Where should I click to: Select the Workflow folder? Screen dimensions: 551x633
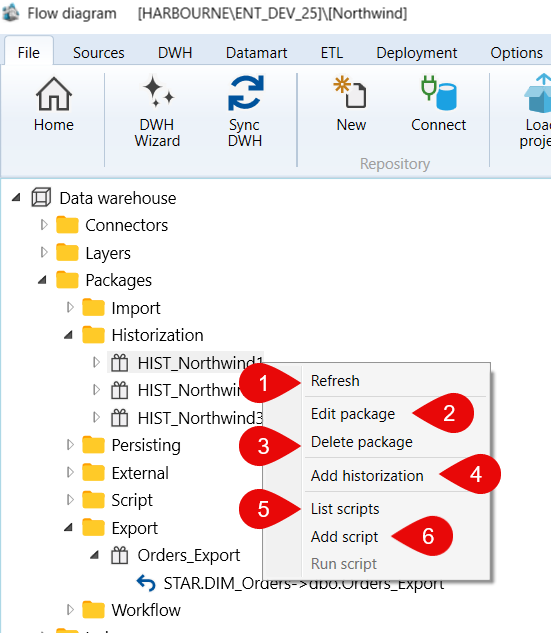146,610
